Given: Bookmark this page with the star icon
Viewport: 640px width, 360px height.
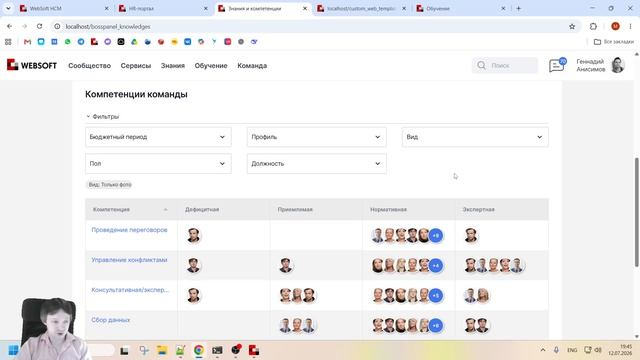Looking at the screenshot, I should pos(572,27).
